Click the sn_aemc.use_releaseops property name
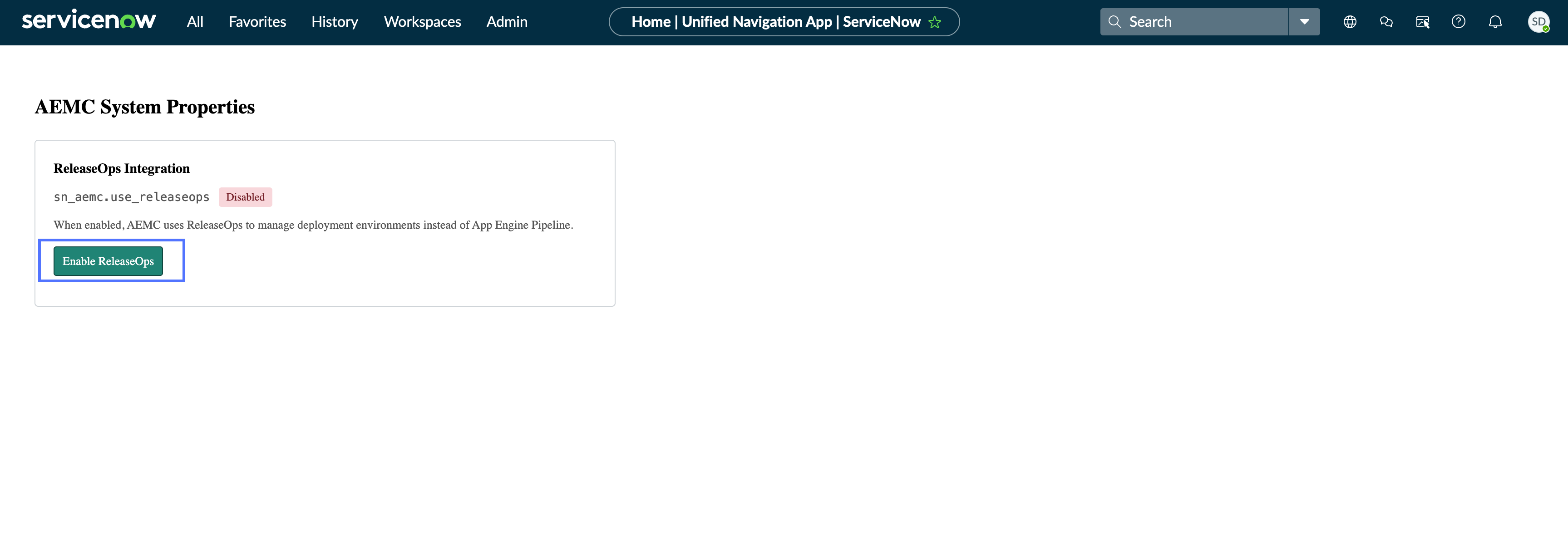Viewport: 1568px width, 540px height. coord(132,197)
